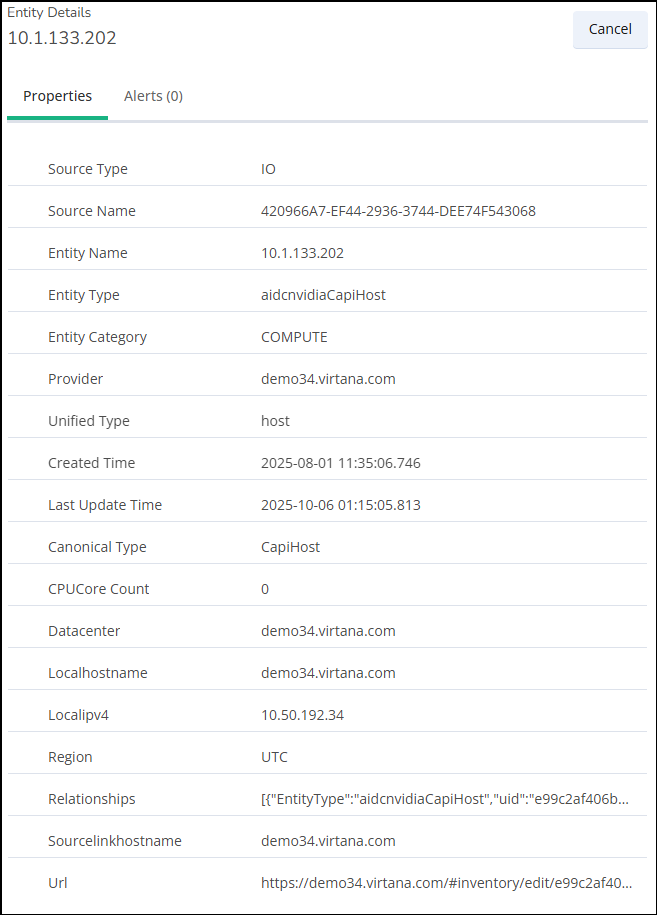This screenshot has width=657, height=915.
Task: Select the Source Name GUID value
Action: [398, 211]
